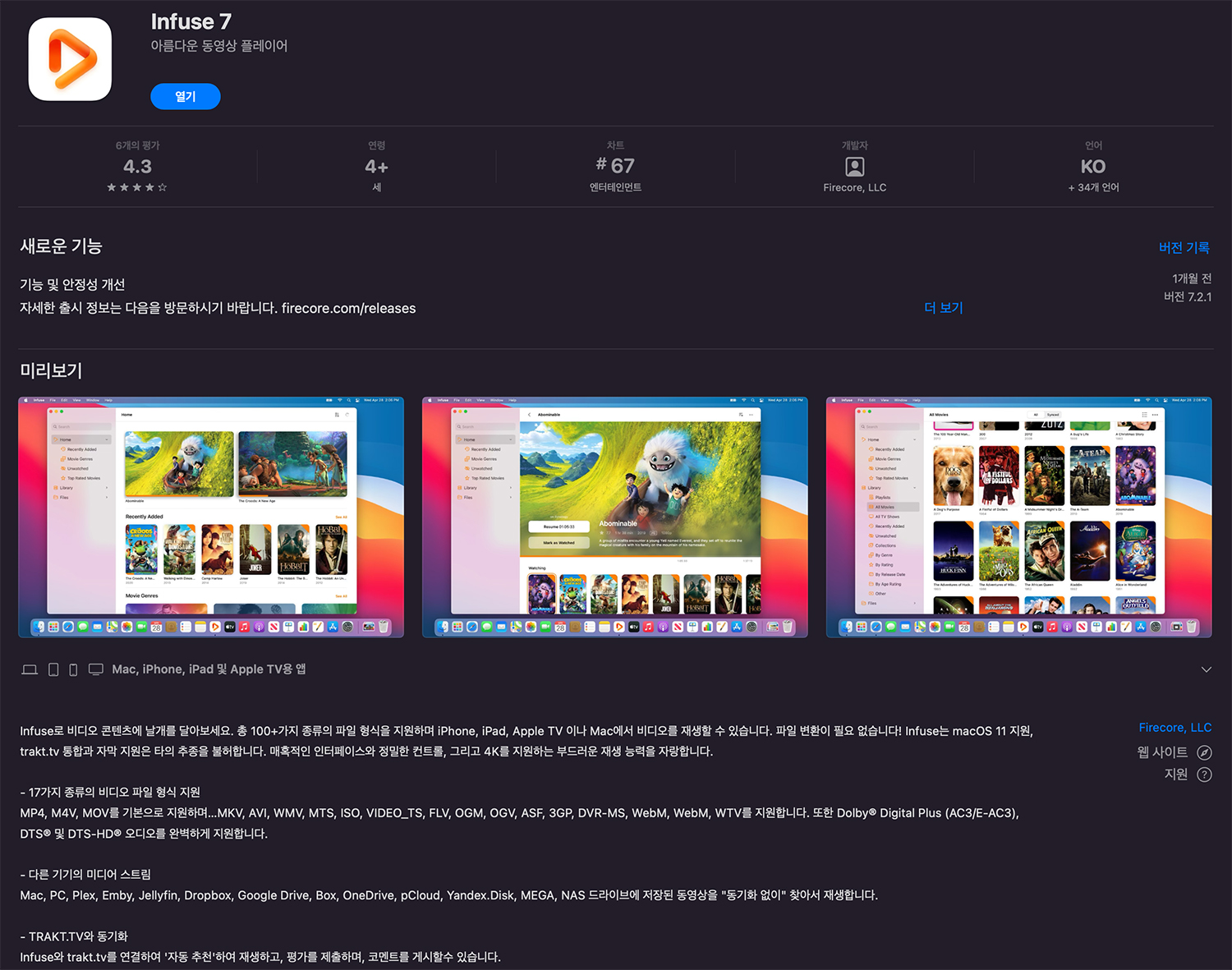Viewport: 1232px width, 970px height.
Task: Click the 차트 label
Action: [615, 145]
